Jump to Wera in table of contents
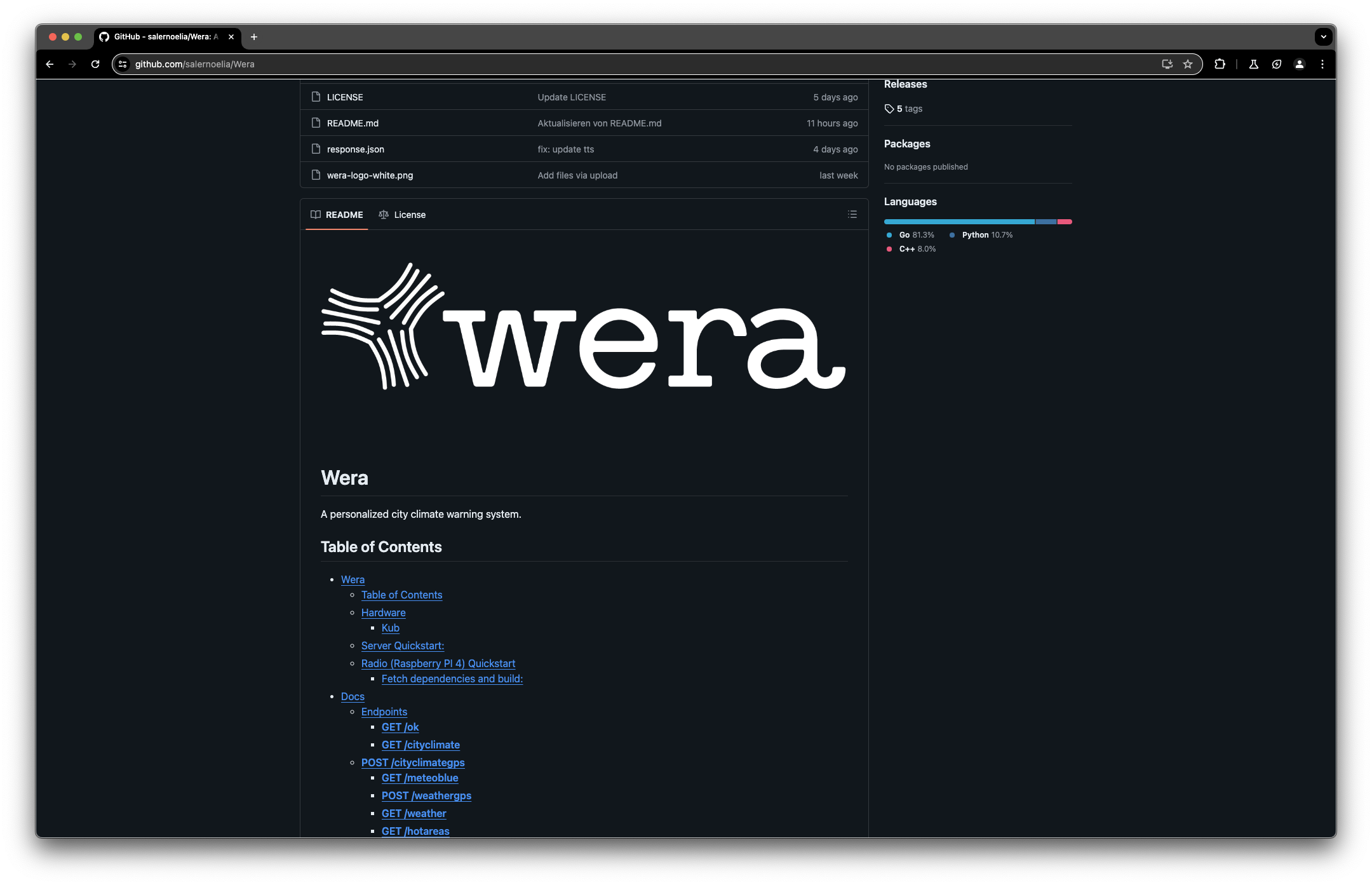This screenshot has width=1372, height=885. click(353, 579)
